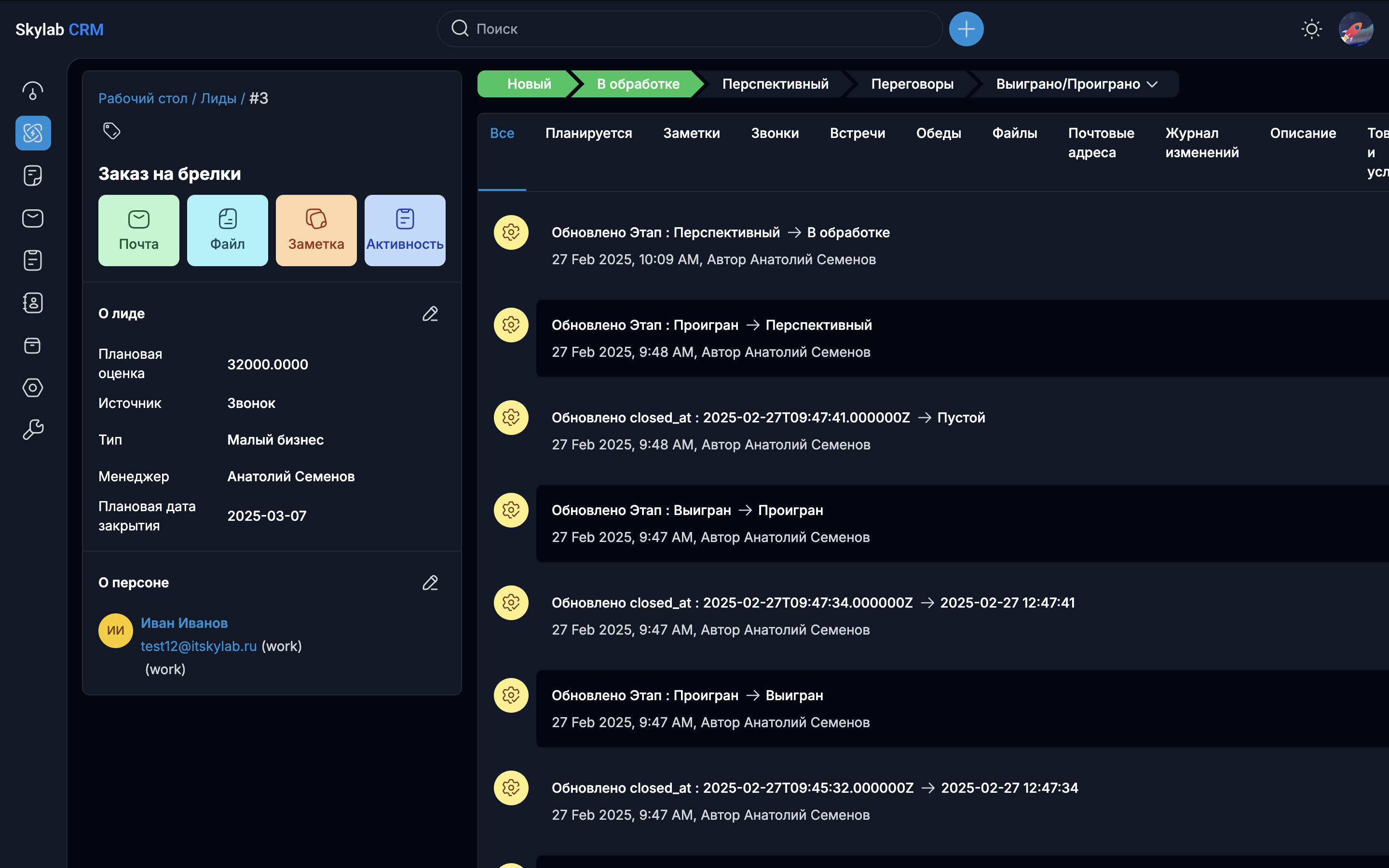Switch to the "Заметки" tab
Screen dimensions: 1389x868
pos(691,133)
